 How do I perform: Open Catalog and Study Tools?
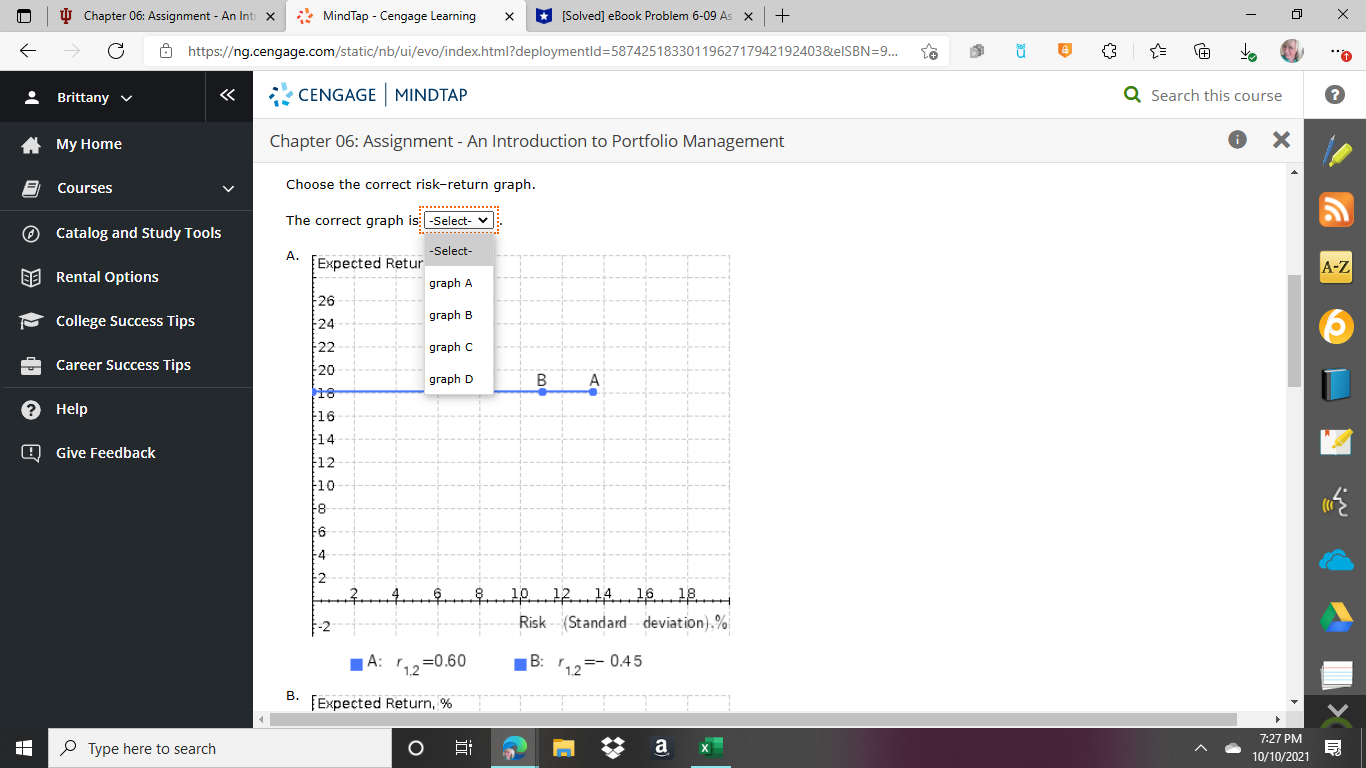click(137, 232)
